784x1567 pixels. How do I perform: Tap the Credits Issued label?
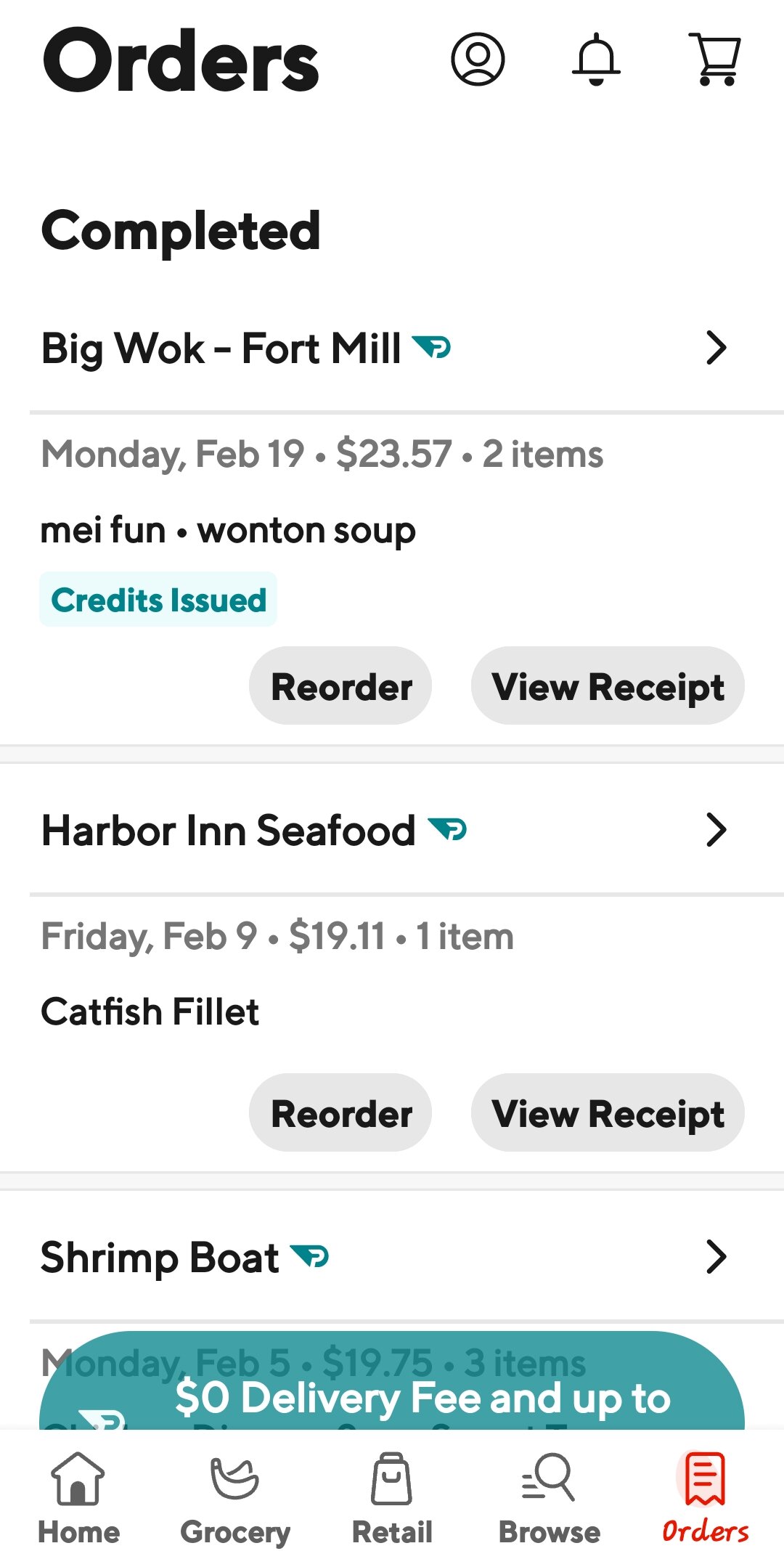click(x=158, y=600)
